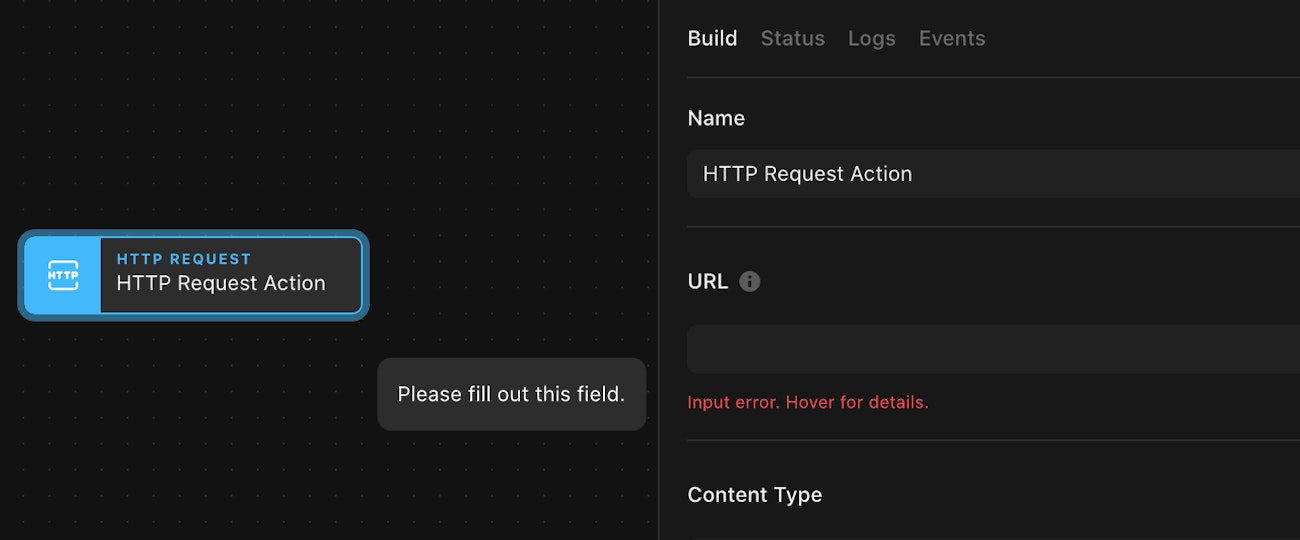Click the red Input error message

click(x=807, y=403)
